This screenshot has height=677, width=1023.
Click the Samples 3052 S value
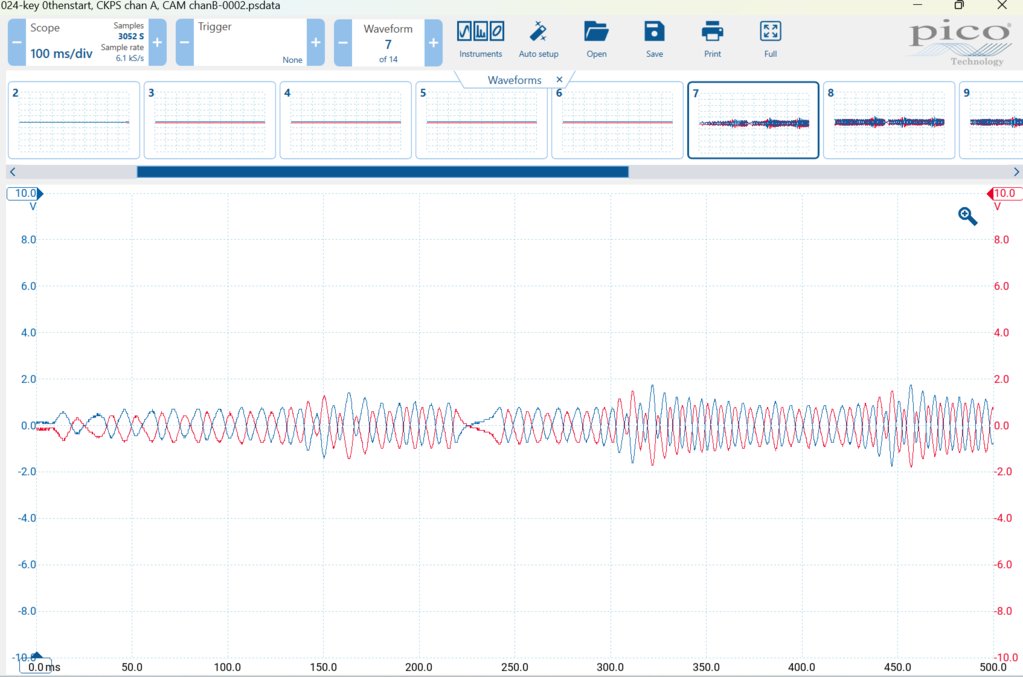[x=130, y=36]
